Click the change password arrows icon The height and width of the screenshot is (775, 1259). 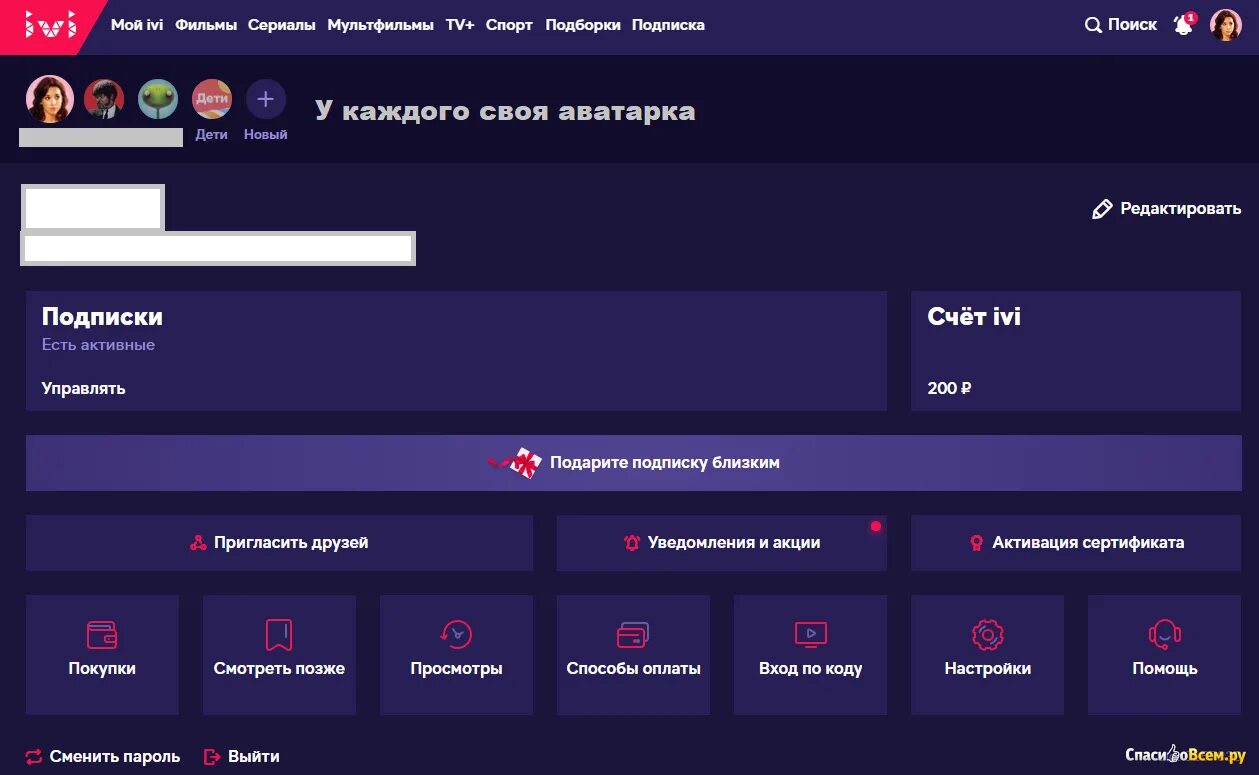(x=34, y=757)
